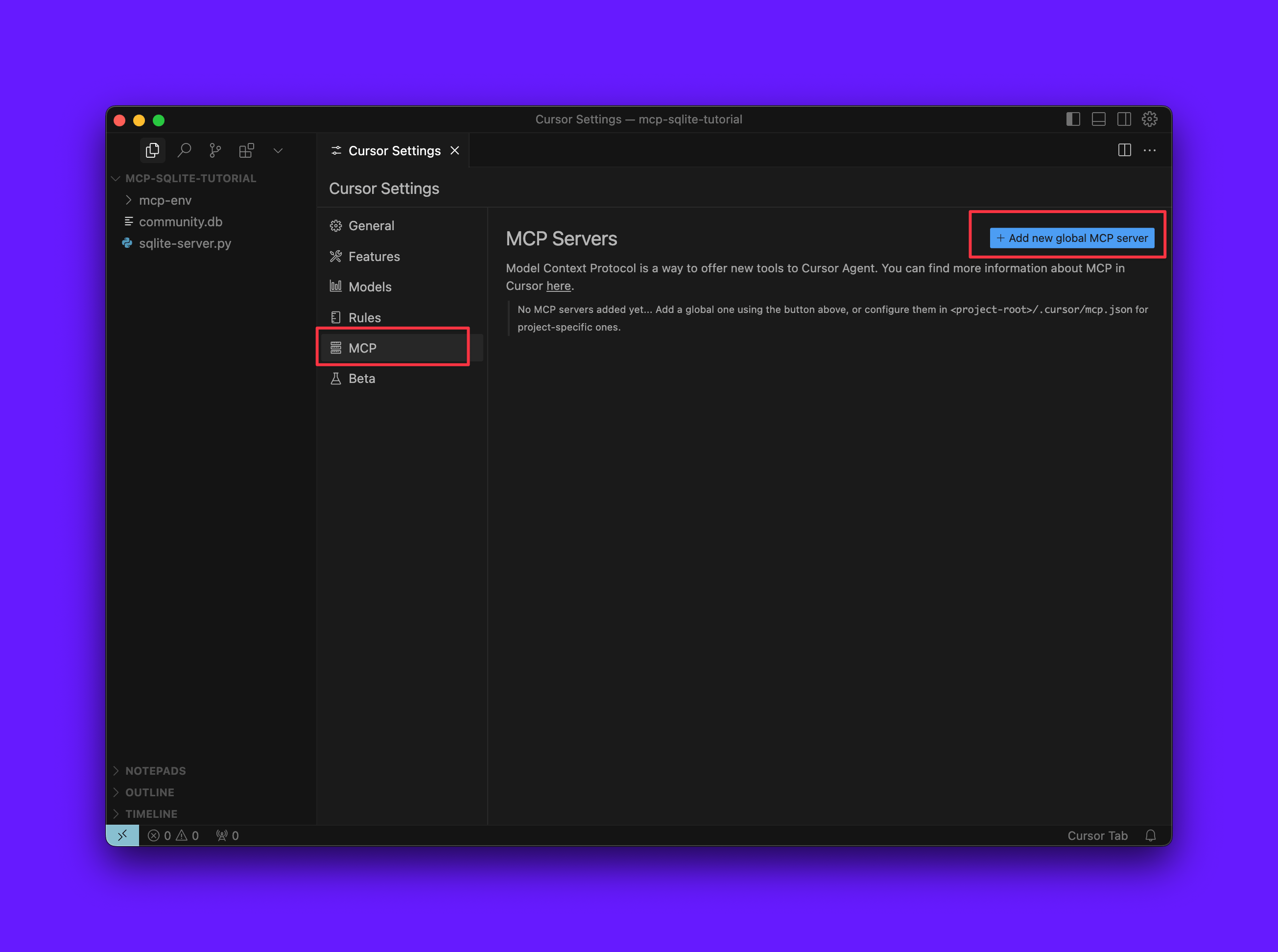Image resolution: width=1278 pixels, height=952 pixels.
Task: Click the forwarded ports 0 indicator
Action: 228,835
